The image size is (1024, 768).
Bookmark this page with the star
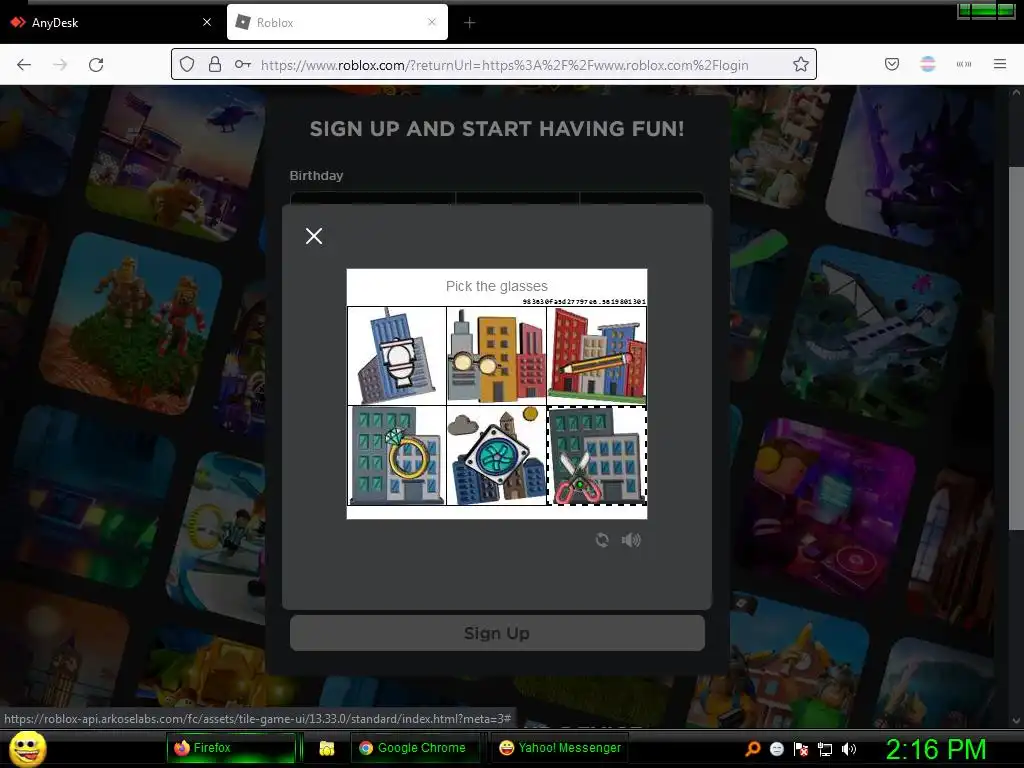[801, 64]
